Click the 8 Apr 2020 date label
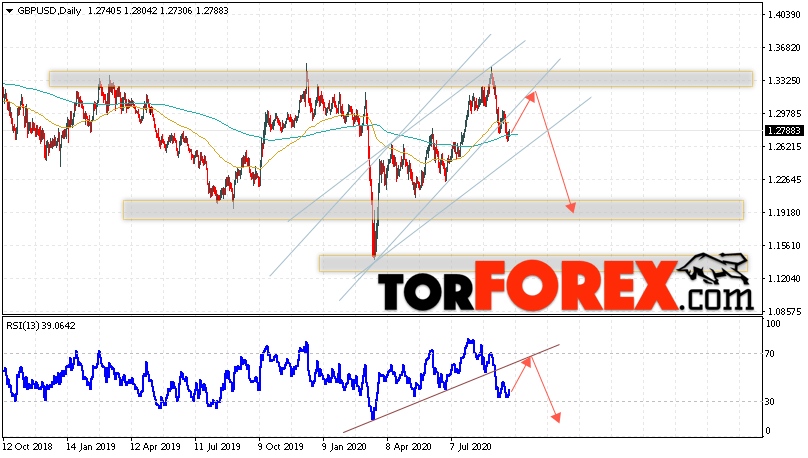808x458 pixels. 409,447
